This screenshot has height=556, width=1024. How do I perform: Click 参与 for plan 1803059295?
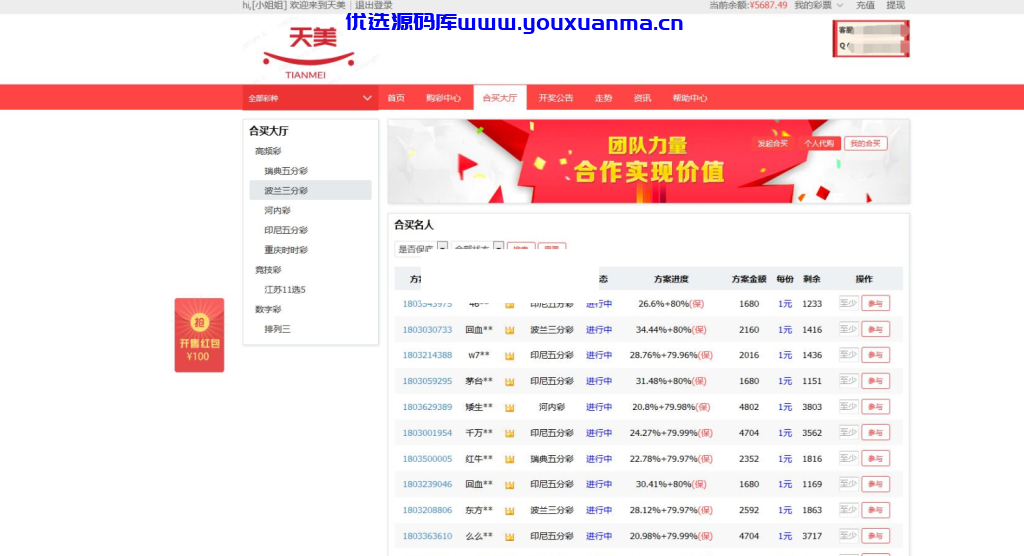[x=875, y=381]
